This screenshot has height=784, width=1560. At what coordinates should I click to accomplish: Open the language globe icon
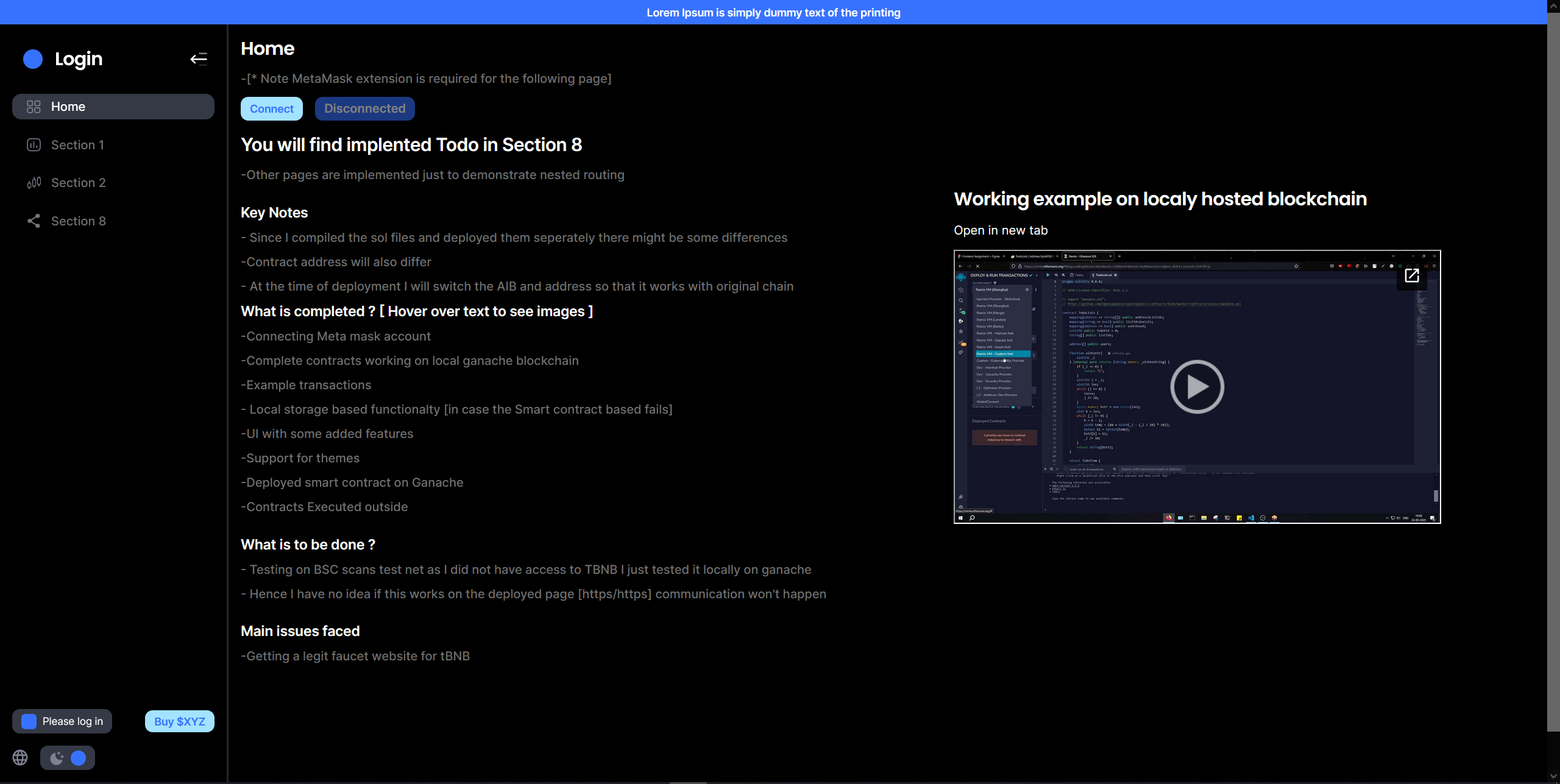(20, 757)
